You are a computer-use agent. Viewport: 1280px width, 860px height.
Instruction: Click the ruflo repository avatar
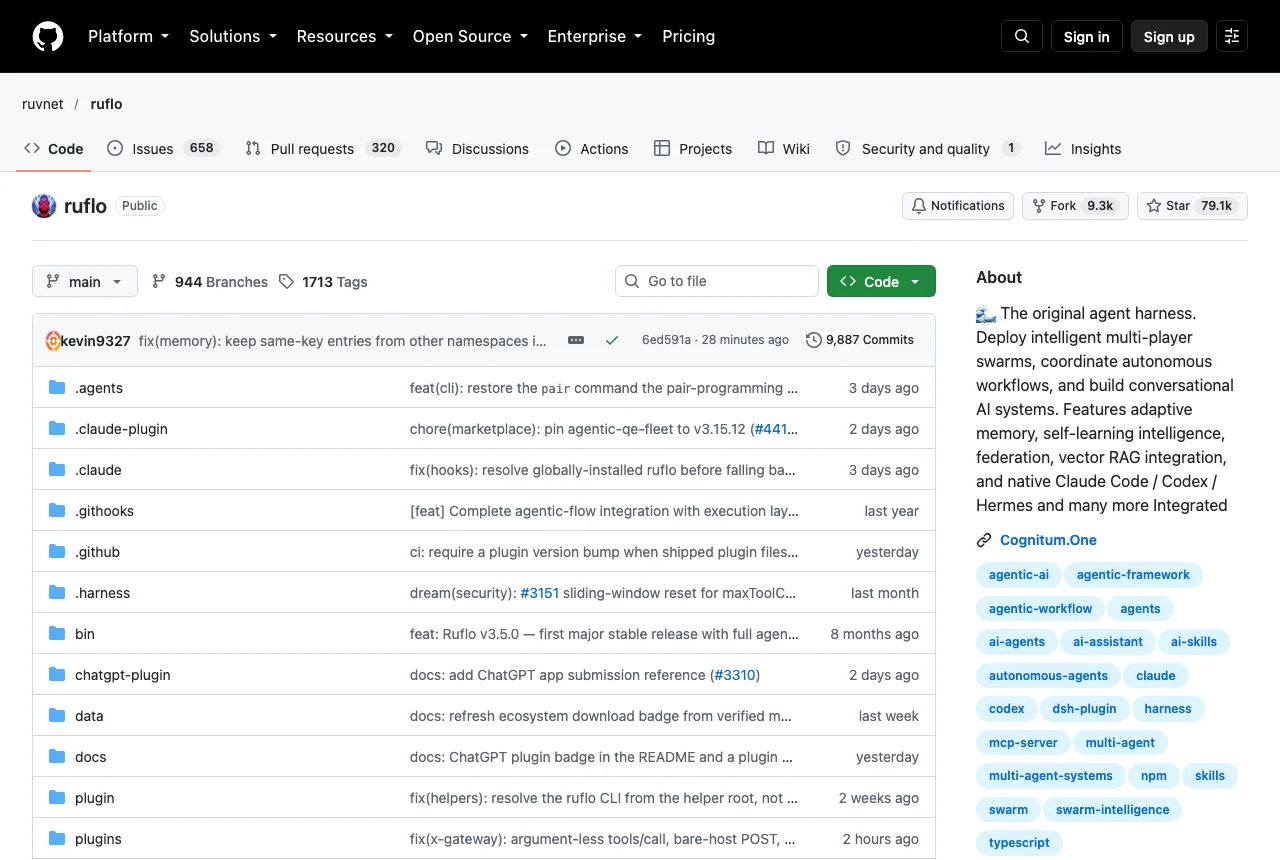tap(44, 206)
